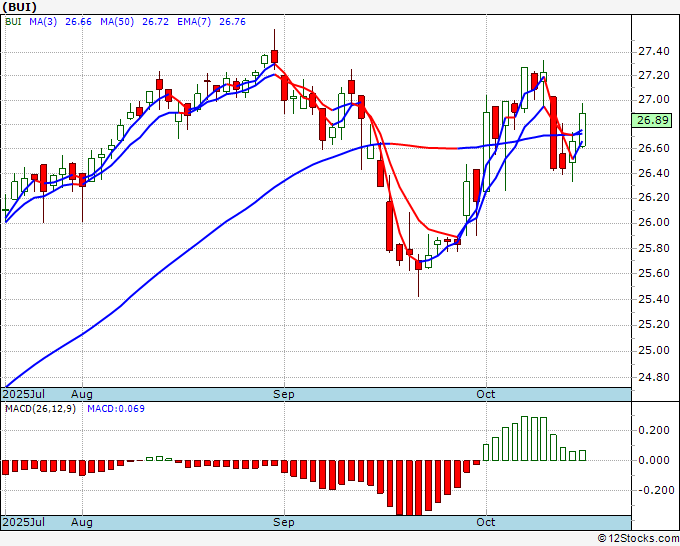Click the 26.00 price axis label

654,222
